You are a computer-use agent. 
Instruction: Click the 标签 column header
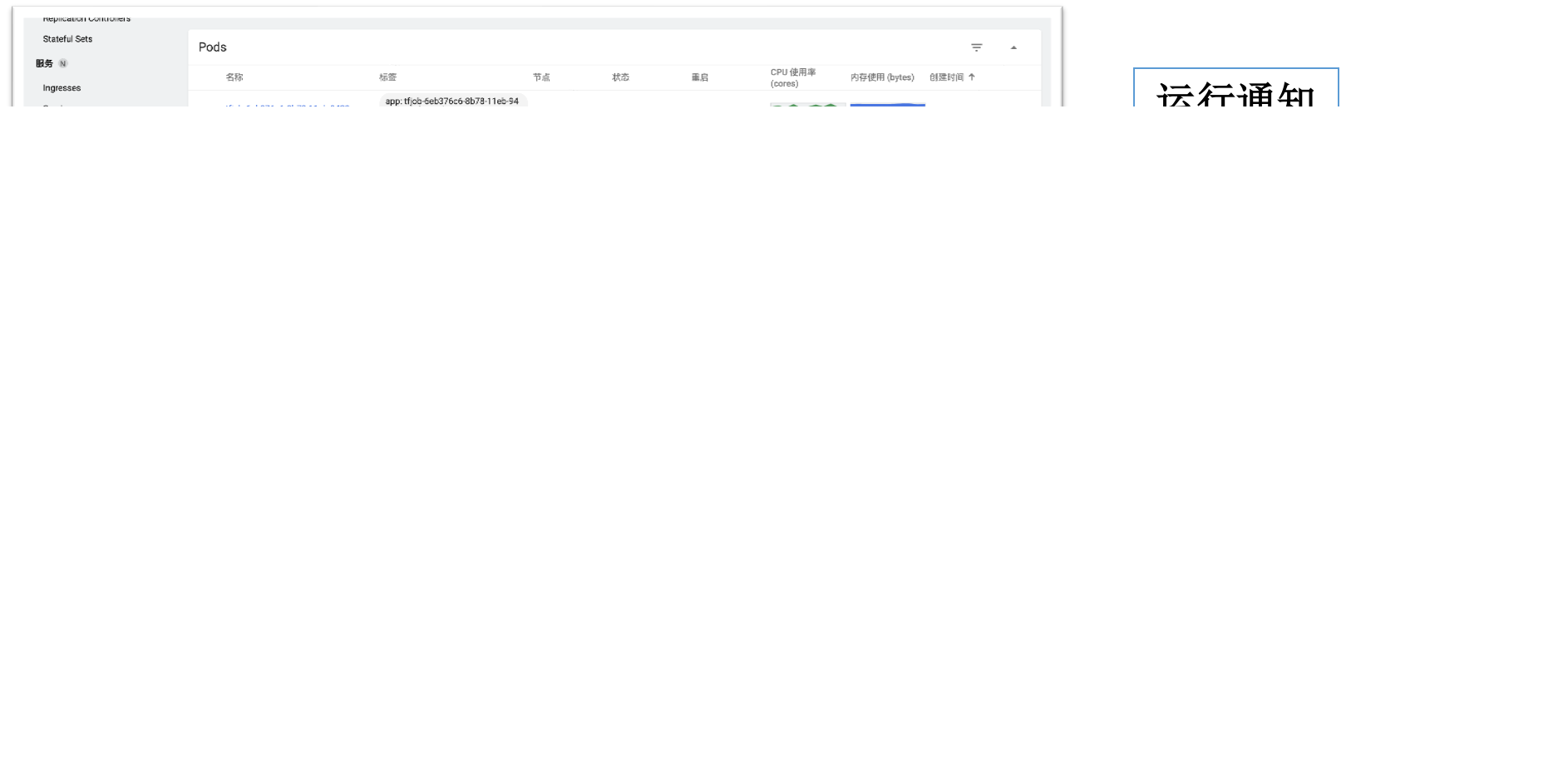pos(387,77)
